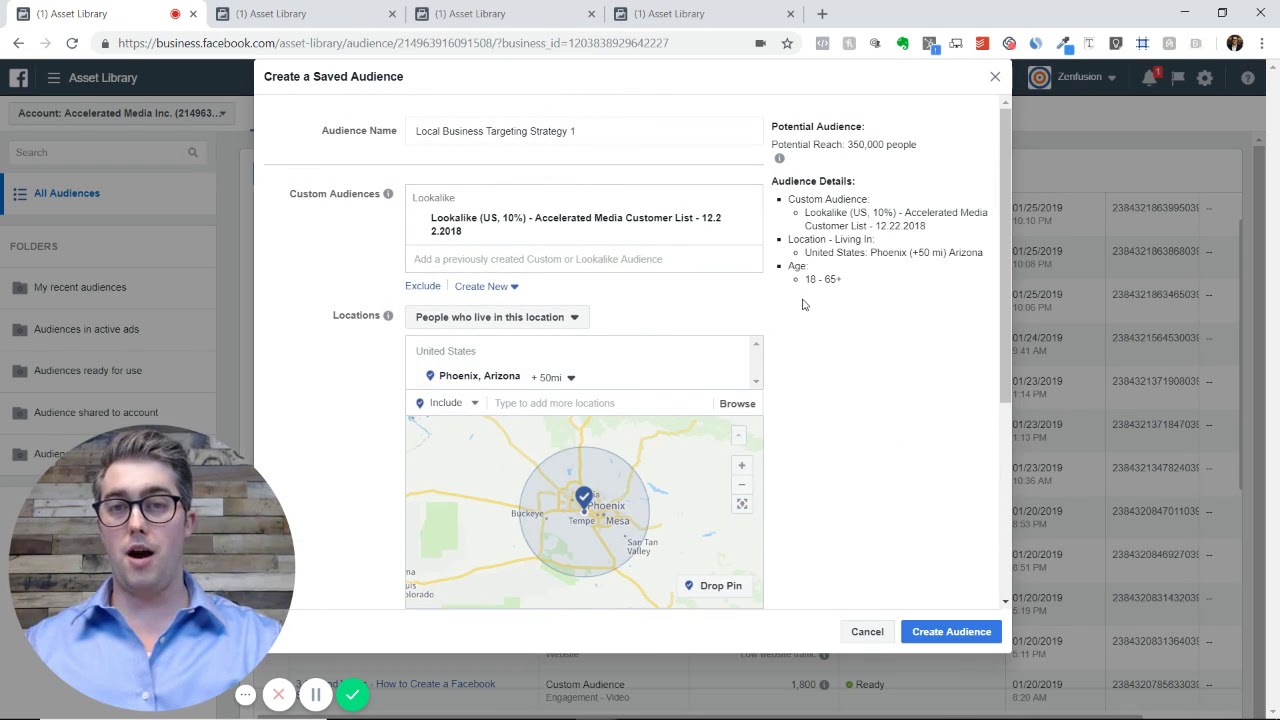Click the Browse locations button
This screenshot has height=720, width=1280.
(x=737, y=404)
